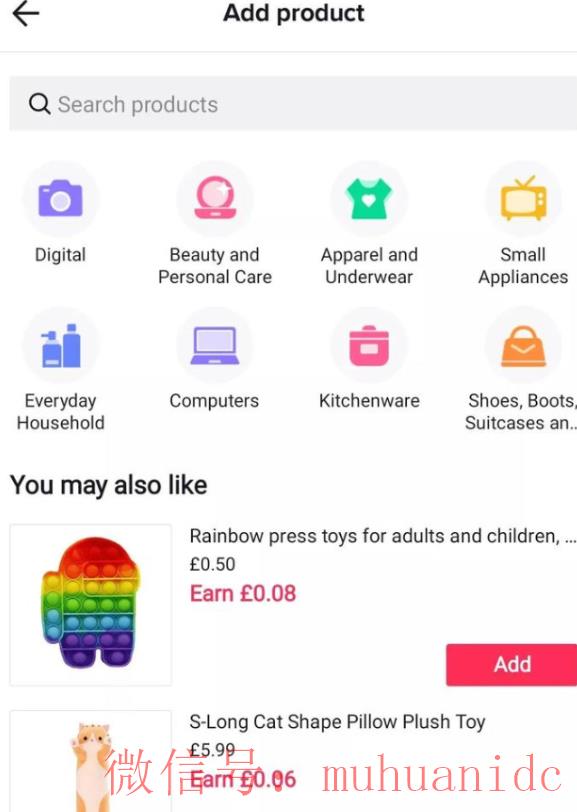The width and height of the screenshot is (577, 812).
Task: Tap the Earn £0.08 commission text
Action: [243, 593]
